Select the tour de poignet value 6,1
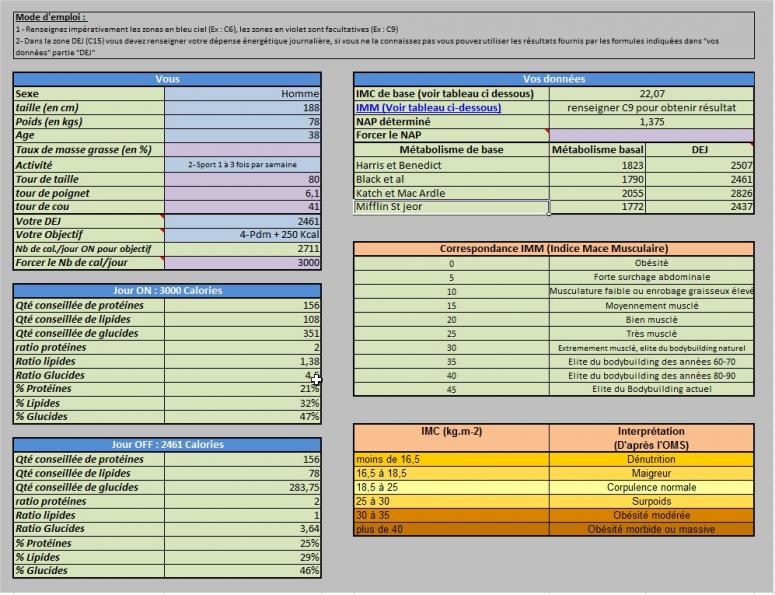 tap(243, 193)
